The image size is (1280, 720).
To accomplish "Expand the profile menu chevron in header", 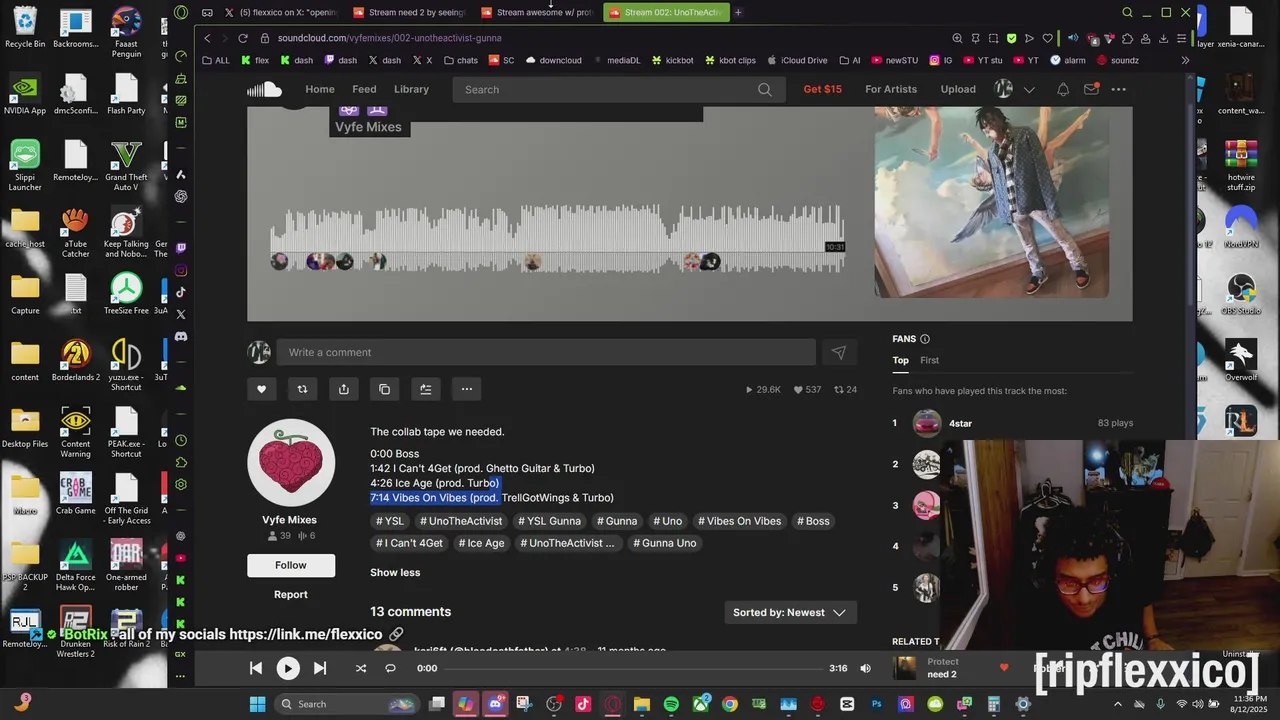I will (x=1029, y=89).
